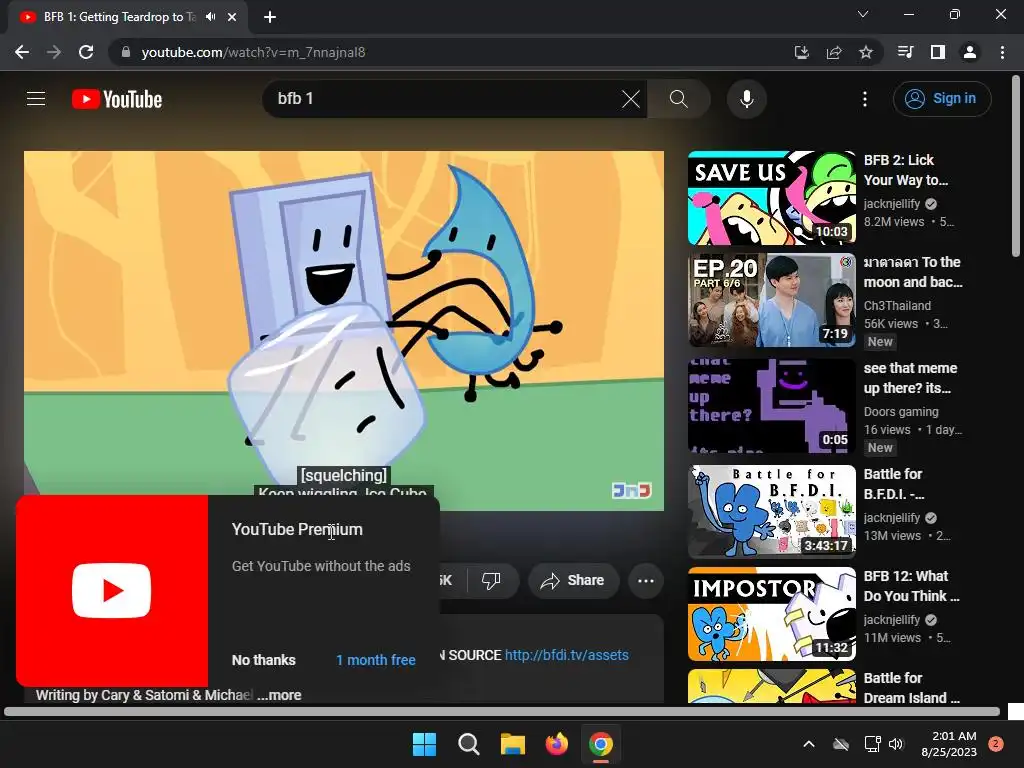Open the Ch3Thailand channel name

[897, 306]
